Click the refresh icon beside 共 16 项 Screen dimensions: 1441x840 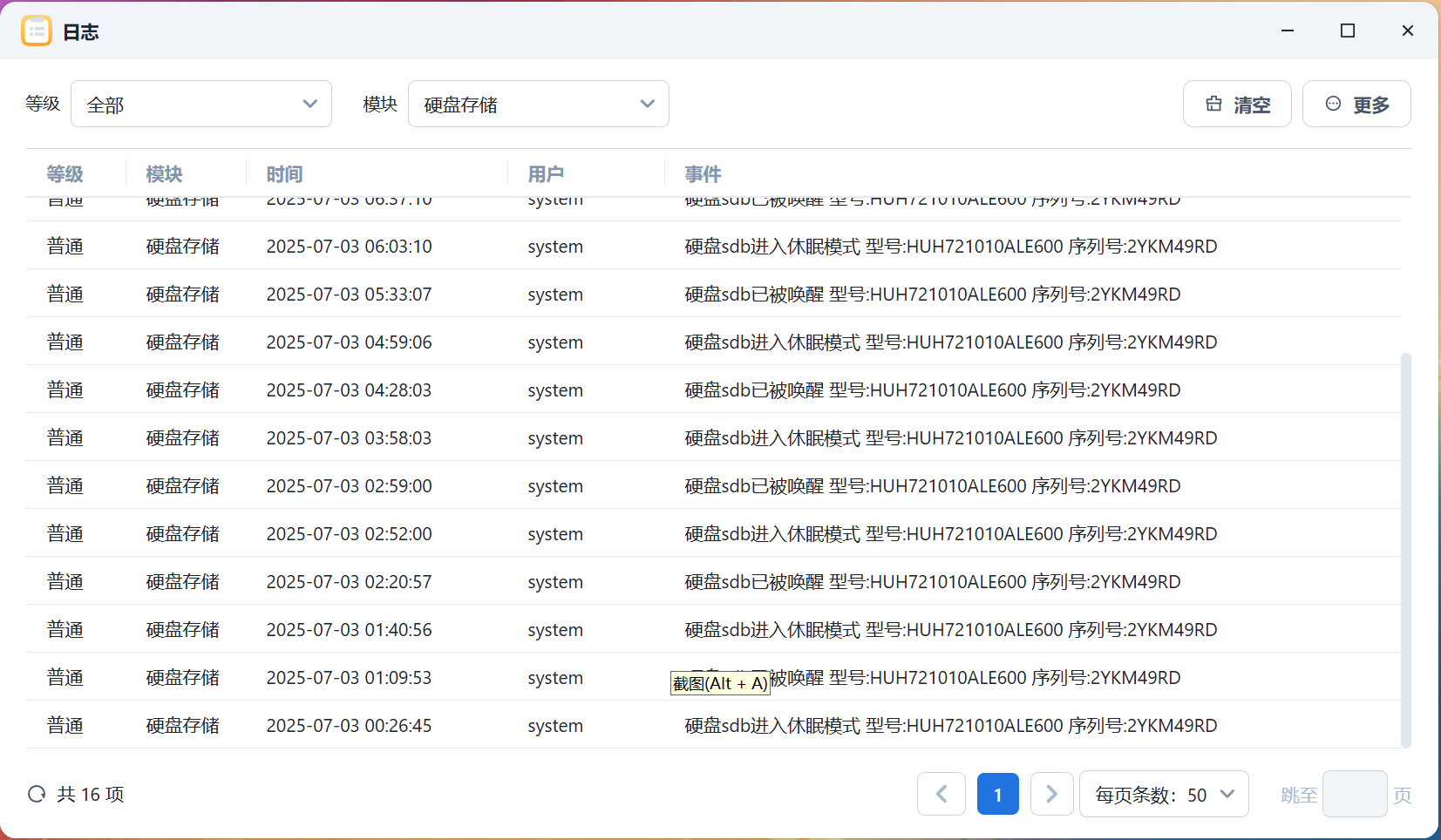pyautogui.click(x=37, y=794)
